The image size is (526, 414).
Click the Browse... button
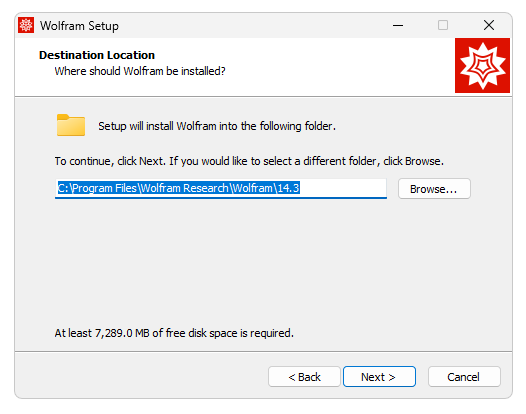(x=434, y=189)
